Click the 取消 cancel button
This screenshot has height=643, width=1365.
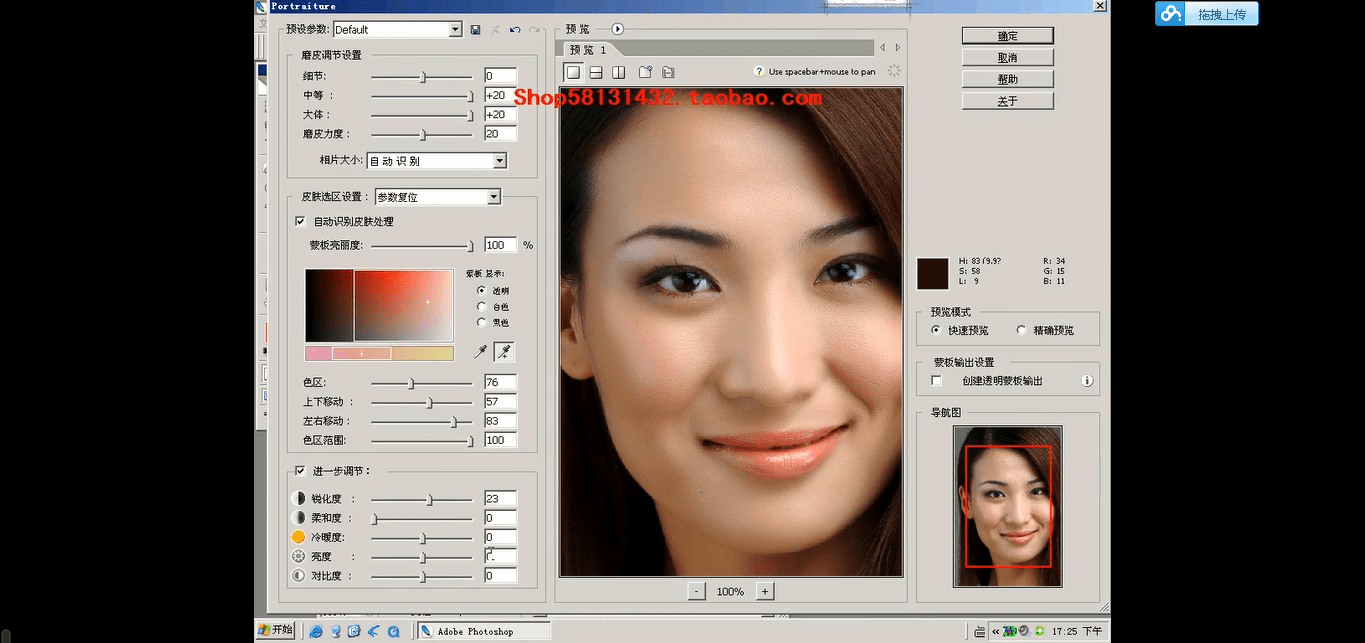point(1008,58)
